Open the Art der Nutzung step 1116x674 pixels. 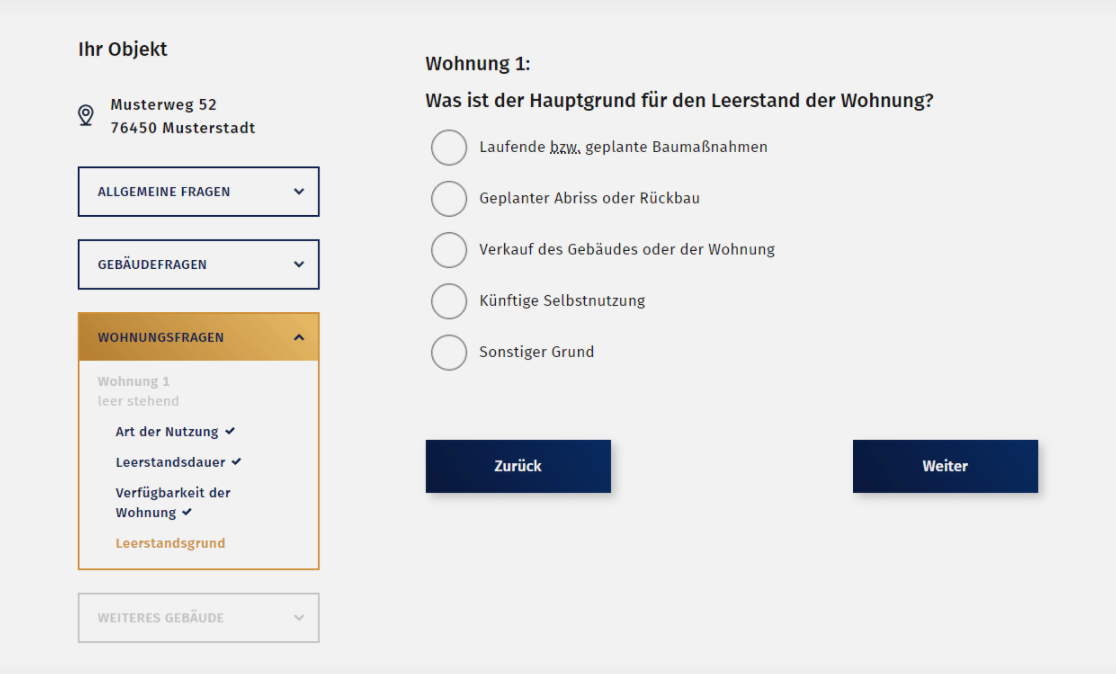[x=166, y=432]
